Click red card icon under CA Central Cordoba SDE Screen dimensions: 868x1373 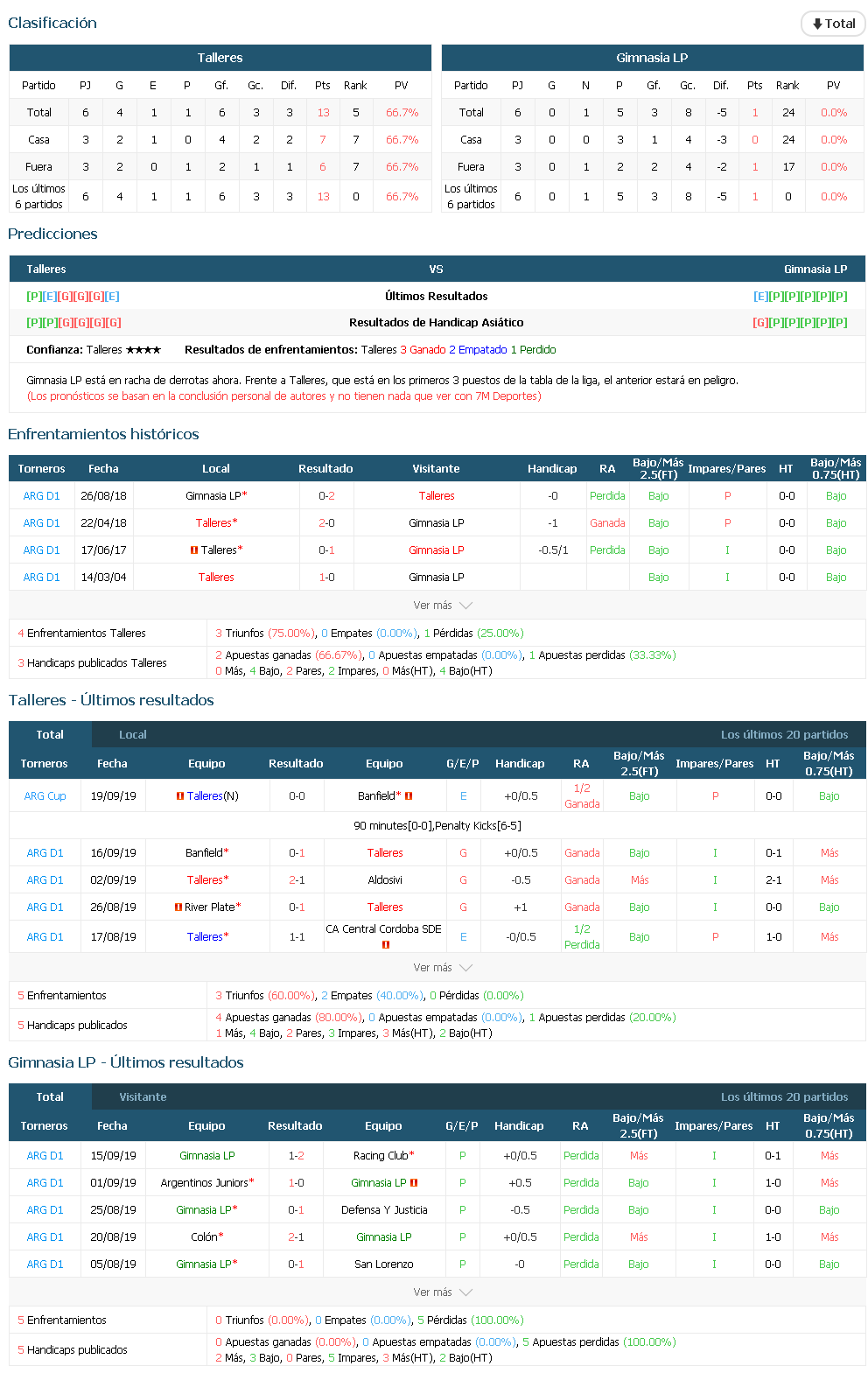pos(385,945)
